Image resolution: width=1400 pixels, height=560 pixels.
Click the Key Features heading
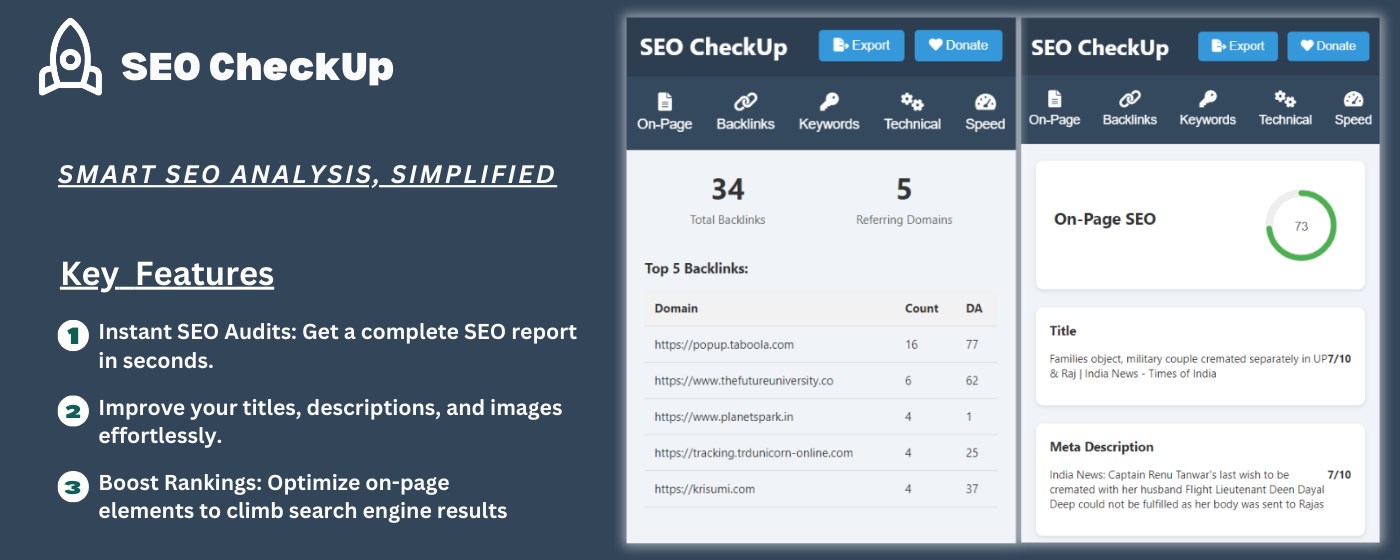point(167,274)
